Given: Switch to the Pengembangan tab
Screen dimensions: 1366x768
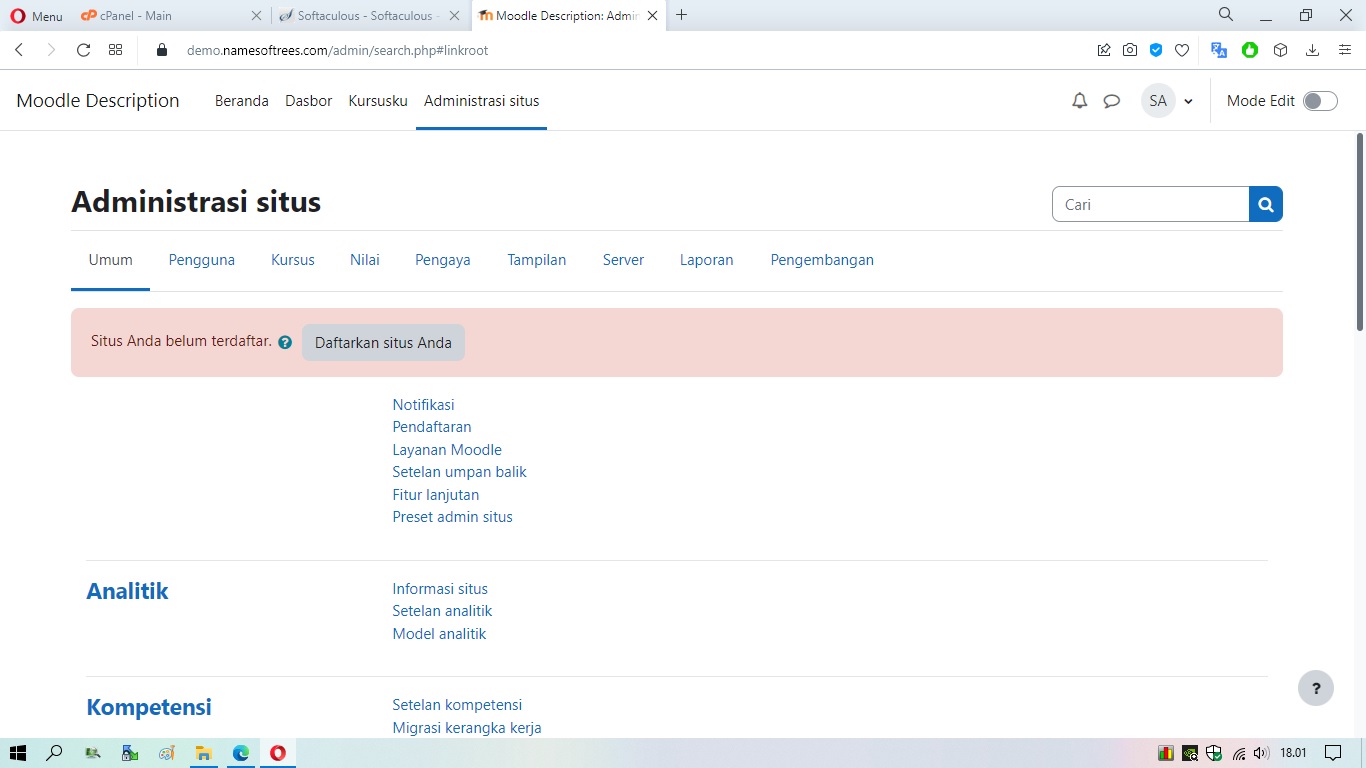Looking at the screenshot, I should tap(822, 260).
